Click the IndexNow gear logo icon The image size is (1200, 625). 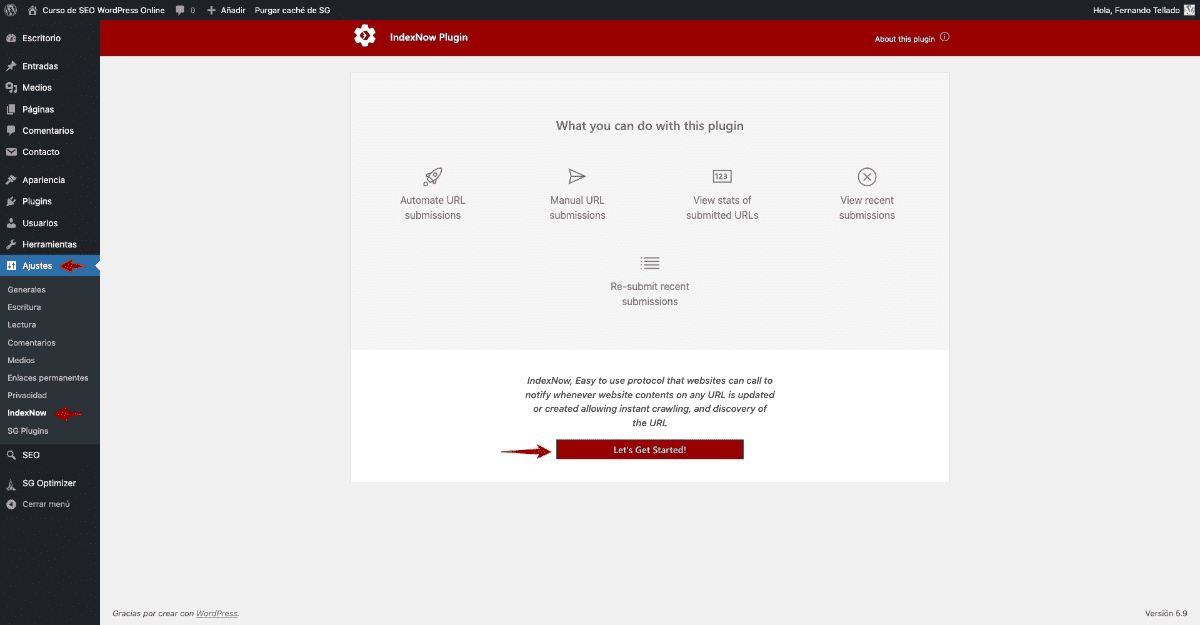(364, 37)
